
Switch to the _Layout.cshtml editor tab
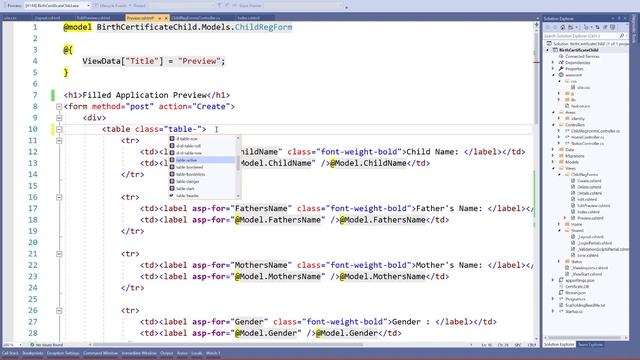(x=47, y=18)
